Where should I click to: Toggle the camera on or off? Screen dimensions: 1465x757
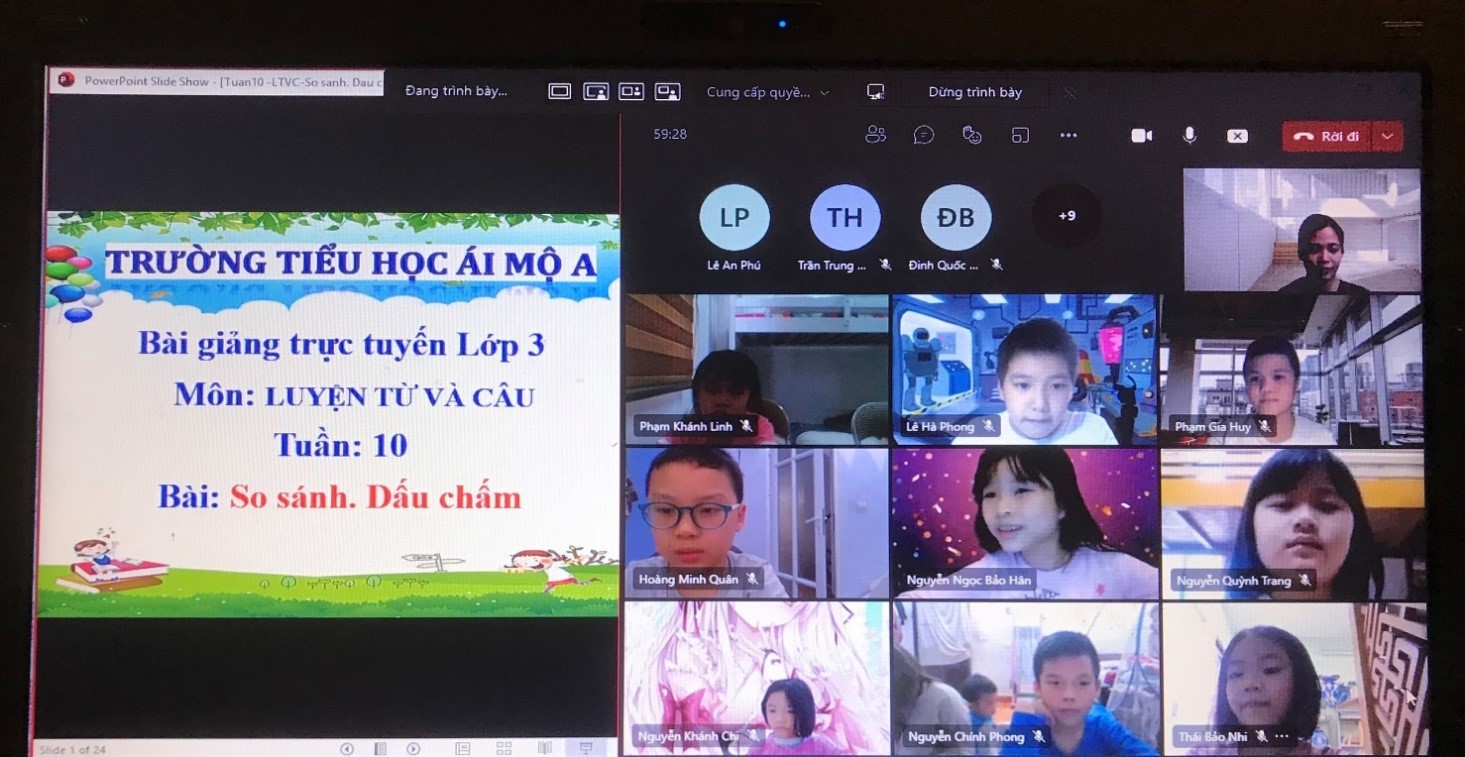pos(1141,136)
